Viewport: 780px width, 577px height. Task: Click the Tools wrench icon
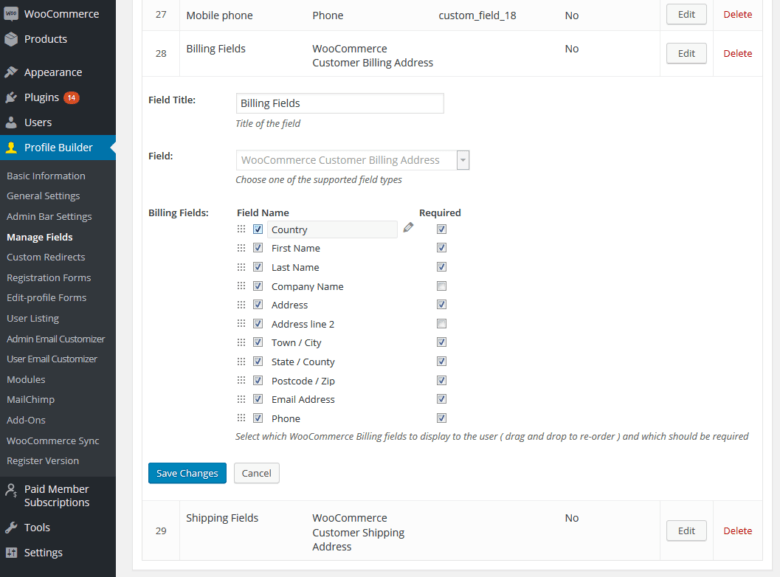[11, 527]
